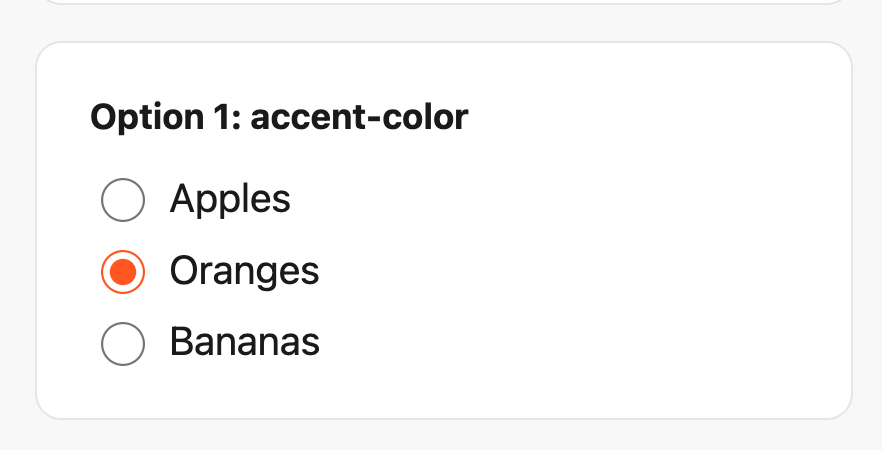Viewport: 882px width, 450px height.
Task: Click the "Apples" label text
Action: [x=230, y=200]
